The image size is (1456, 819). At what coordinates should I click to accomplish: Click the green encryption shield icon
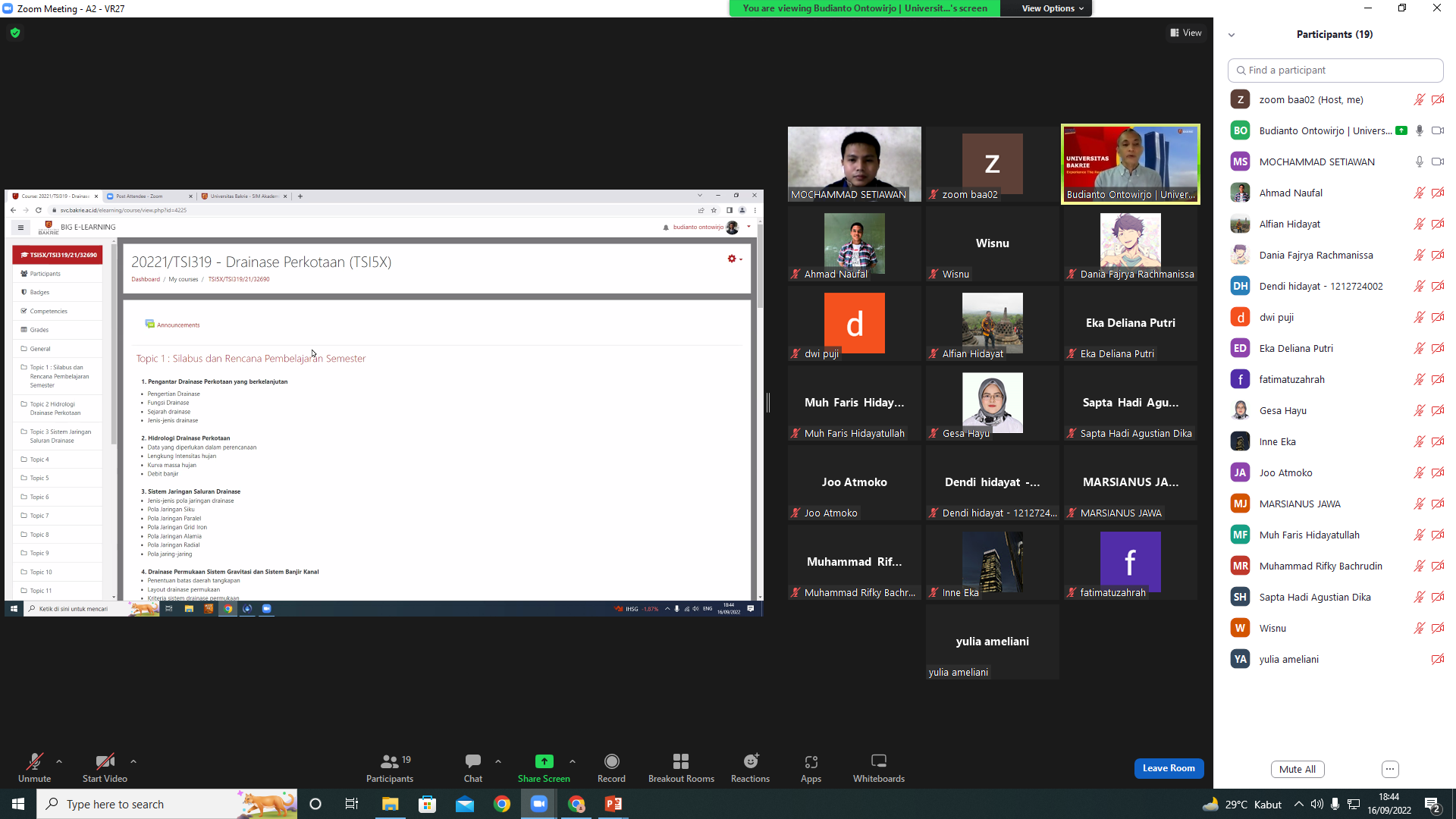pos(15,33)
